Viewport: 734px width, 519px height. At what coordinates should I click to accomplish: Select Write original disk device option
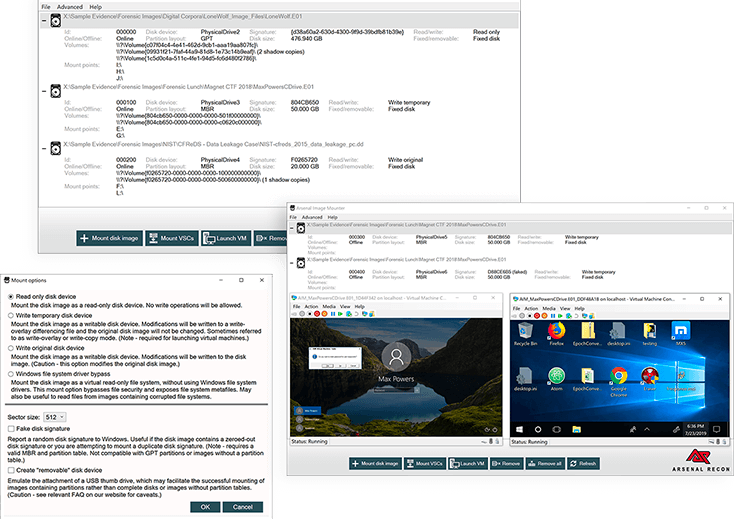[11, 348]
